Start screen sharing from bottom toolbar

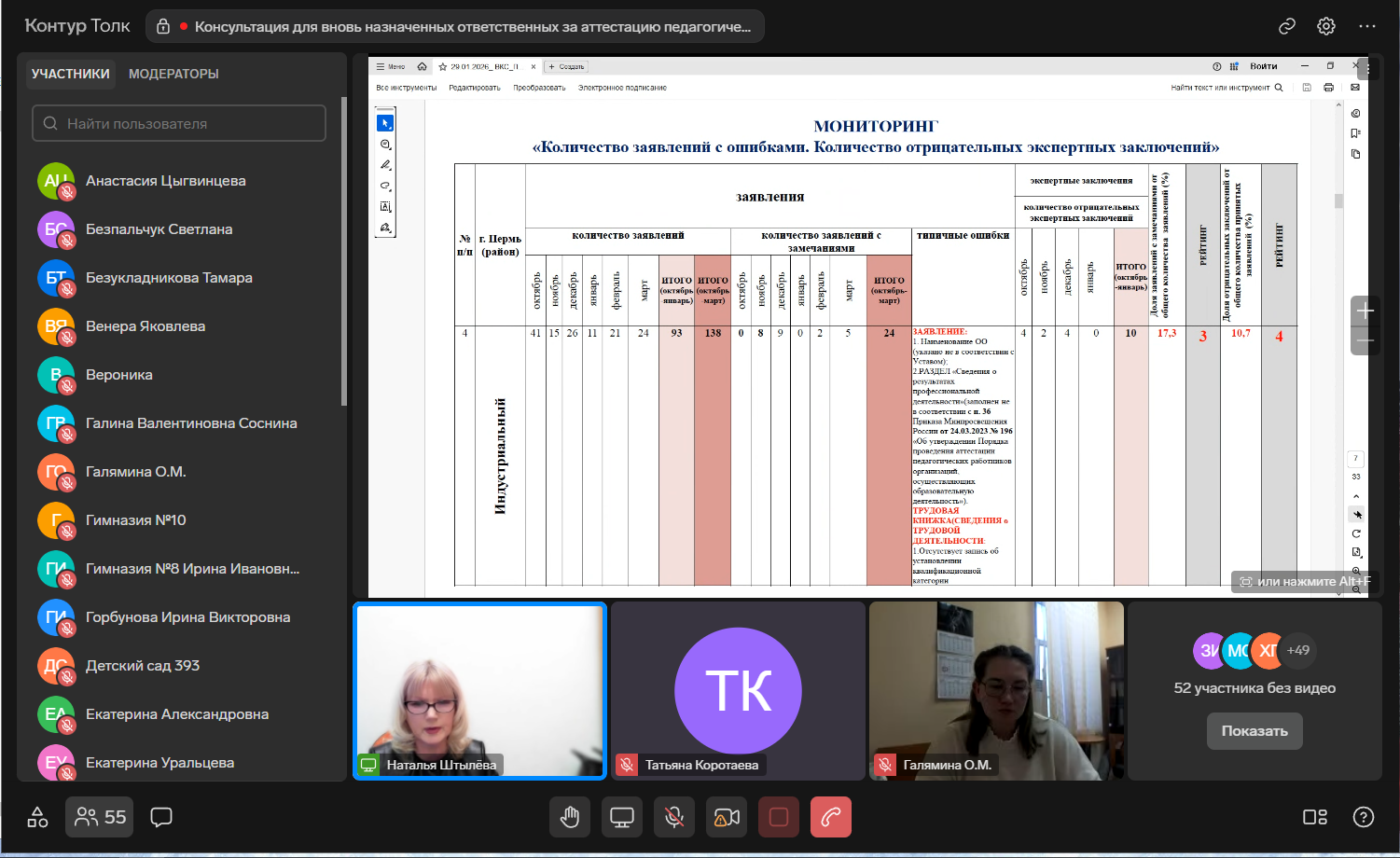[x=622, y=818]
